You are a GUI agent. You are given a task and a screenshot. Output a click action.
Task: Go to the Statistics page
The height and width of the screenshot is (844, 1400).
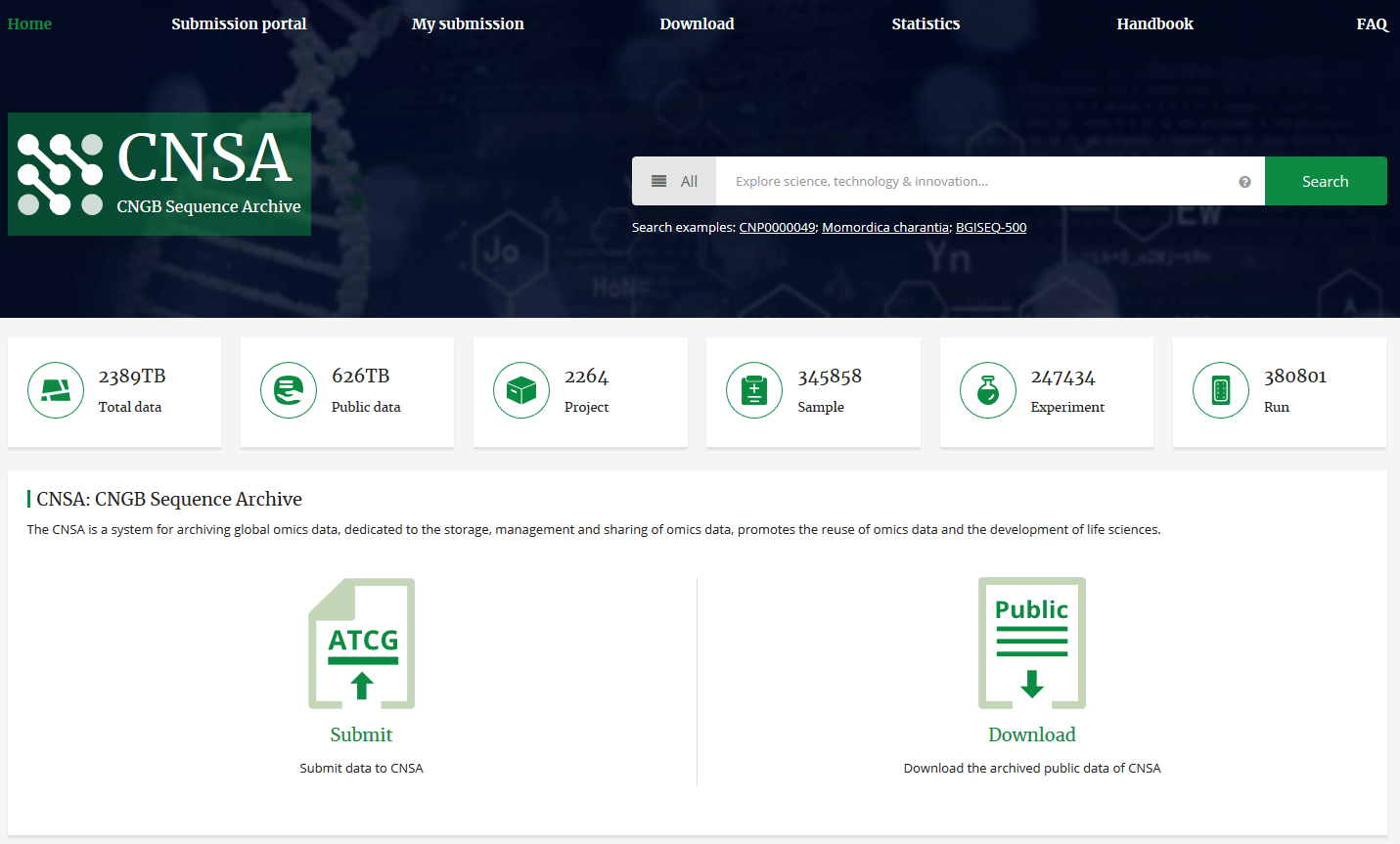pyautogui.click(x=926, y=23)
